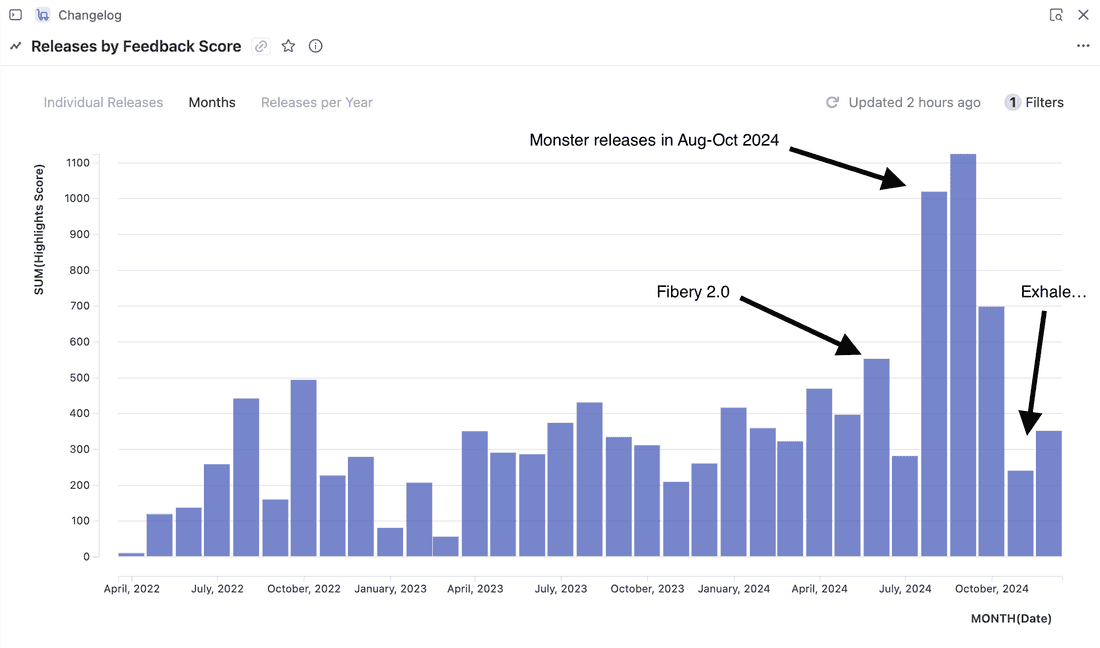1100x648 pixels.
Task: Select the Months view tab
Action: pyautogui.click(x=212, y=102)
